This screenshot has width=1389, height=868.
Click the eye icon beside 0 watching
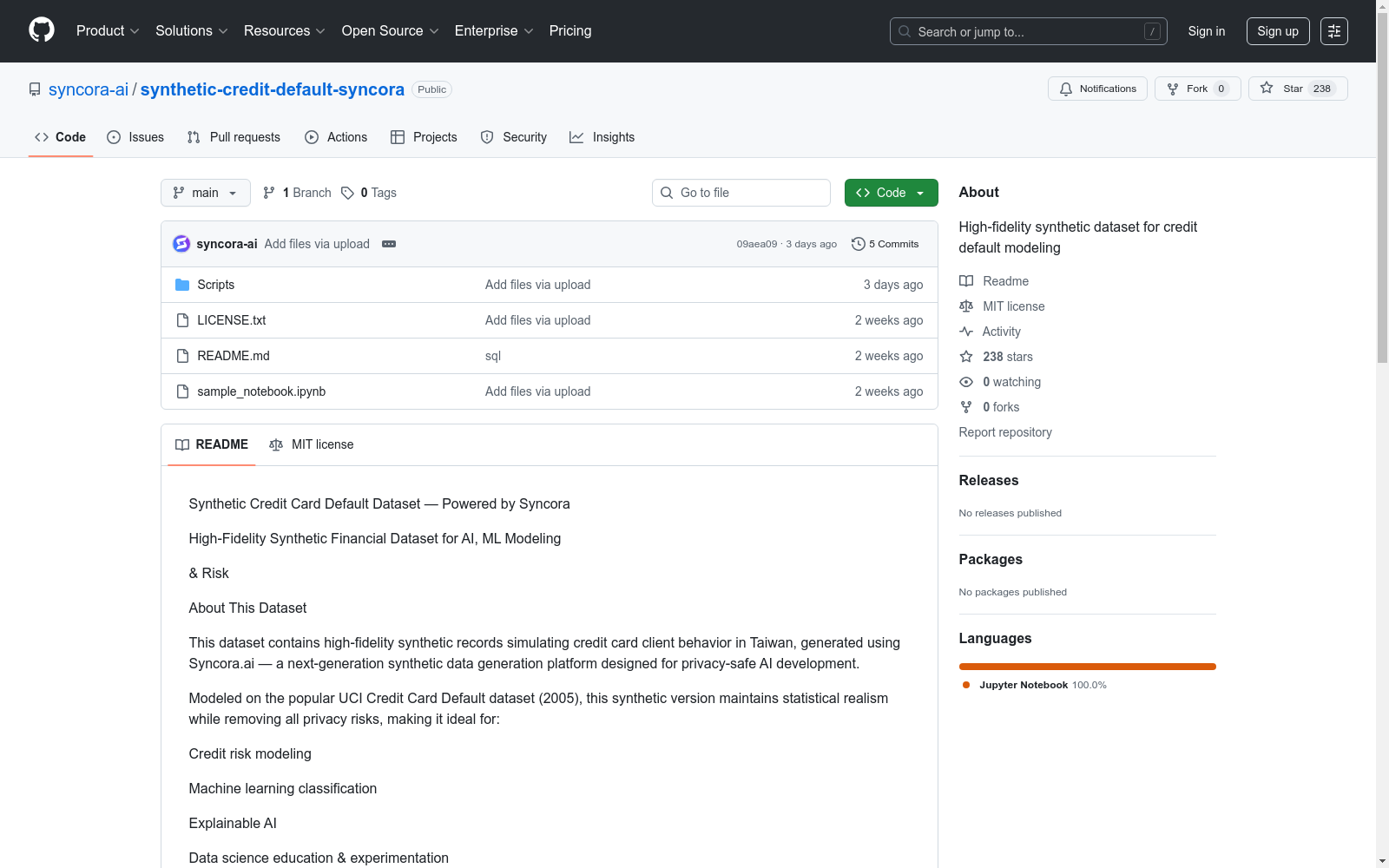[966, 382]
